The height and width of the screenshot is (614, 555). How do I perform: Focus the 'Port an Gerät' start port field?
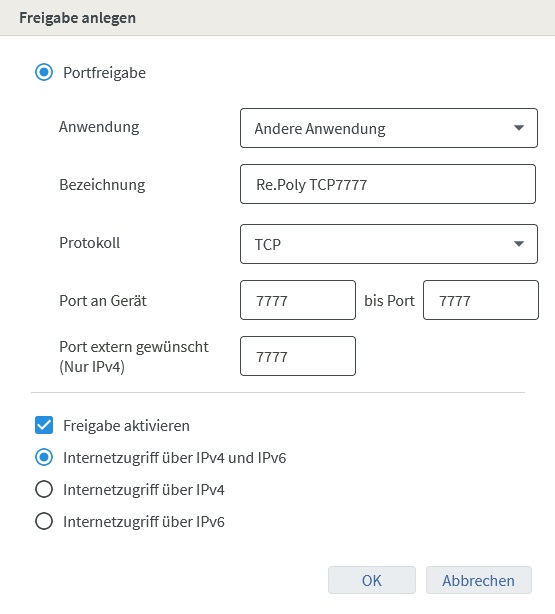pyautogui.click(x=298, y=300)
